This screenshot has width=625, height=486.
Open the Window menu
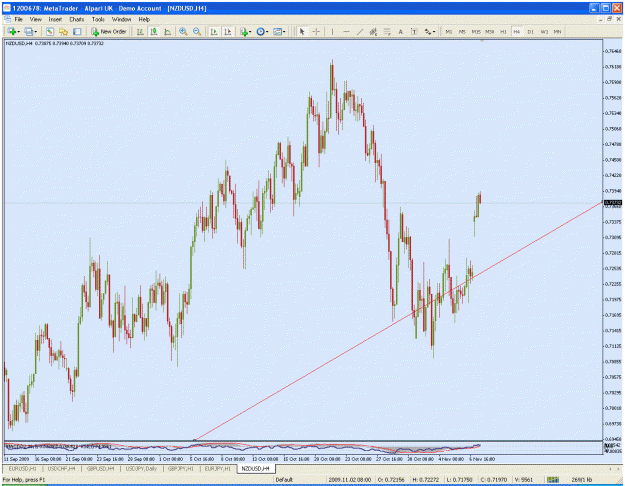click(x=121, y=19)
